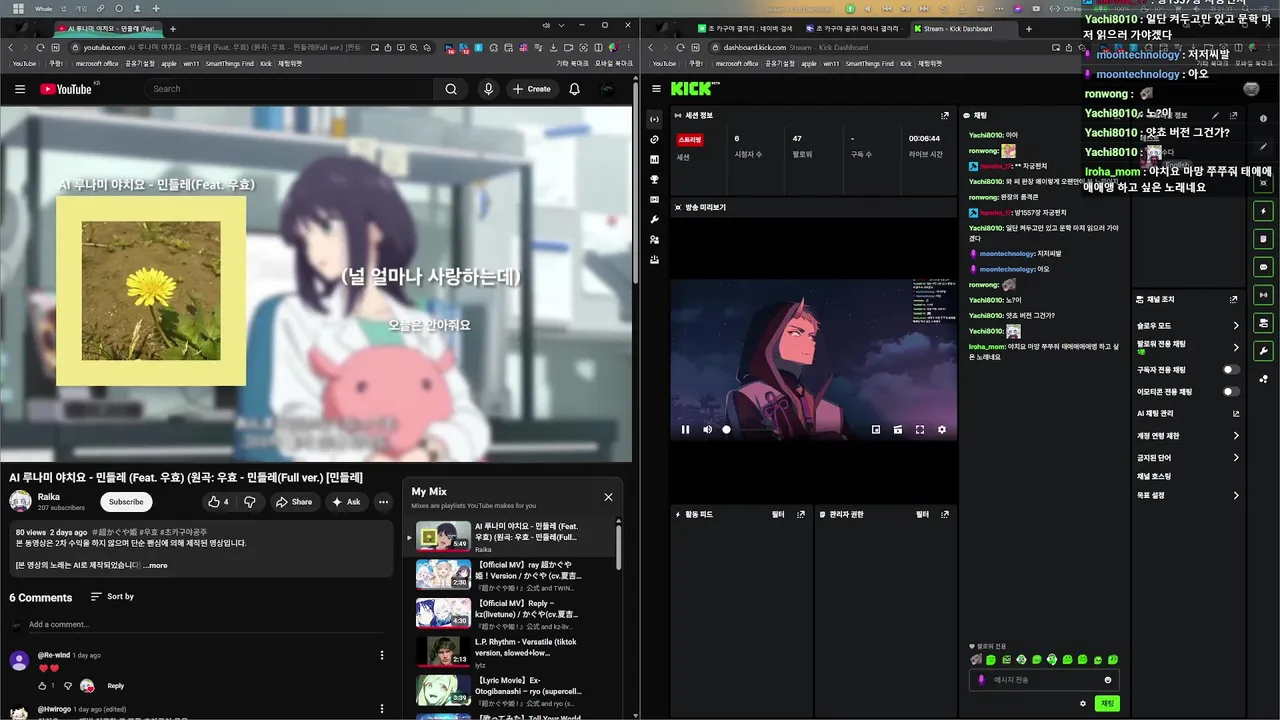Expand goal settings chevron
Viewport: 1280px width, 720px height.
[x=1236, y=496]
